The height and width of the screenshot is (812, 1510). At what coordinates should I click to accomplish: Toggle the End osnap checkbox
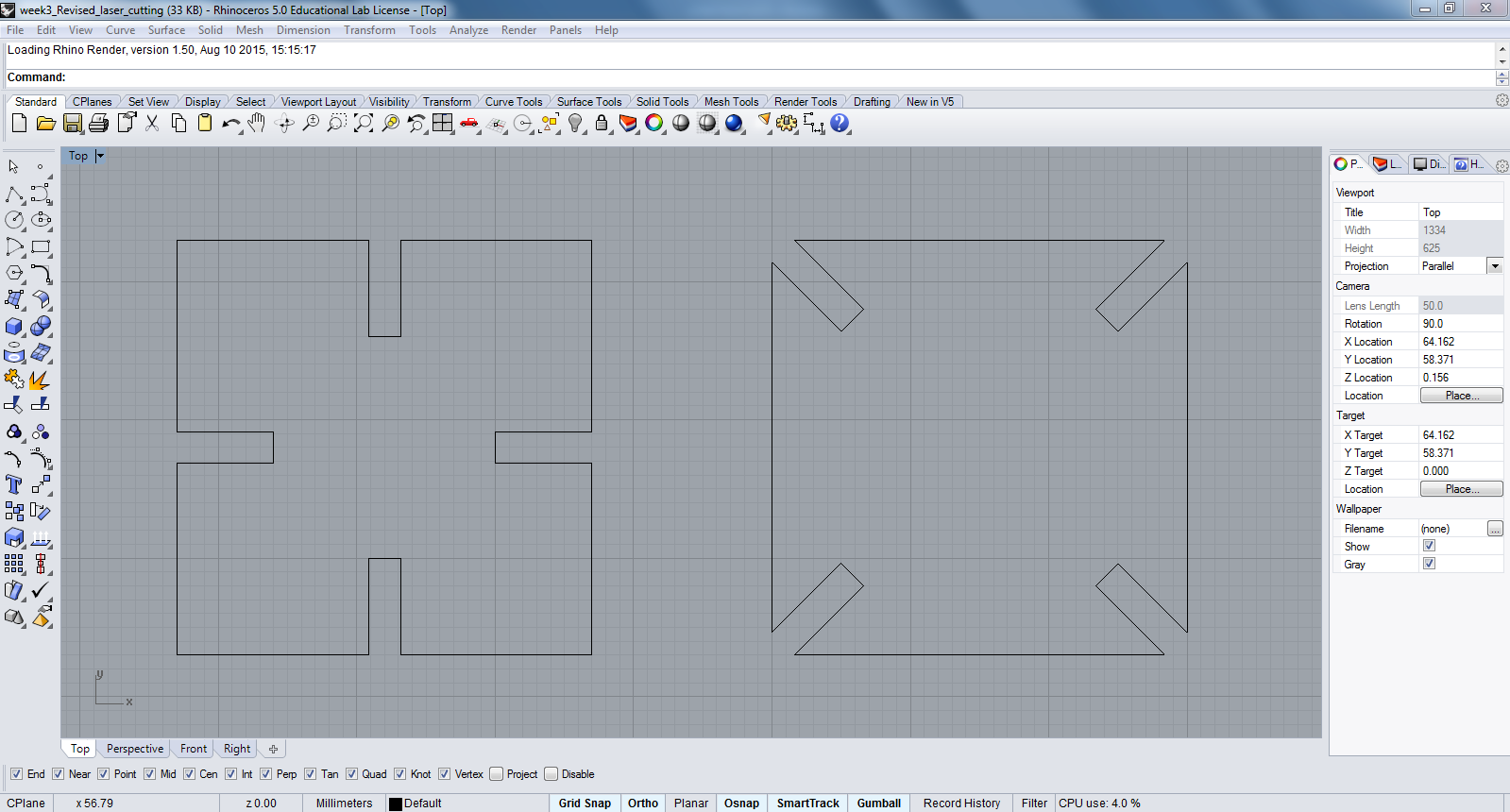coord(16,774)
